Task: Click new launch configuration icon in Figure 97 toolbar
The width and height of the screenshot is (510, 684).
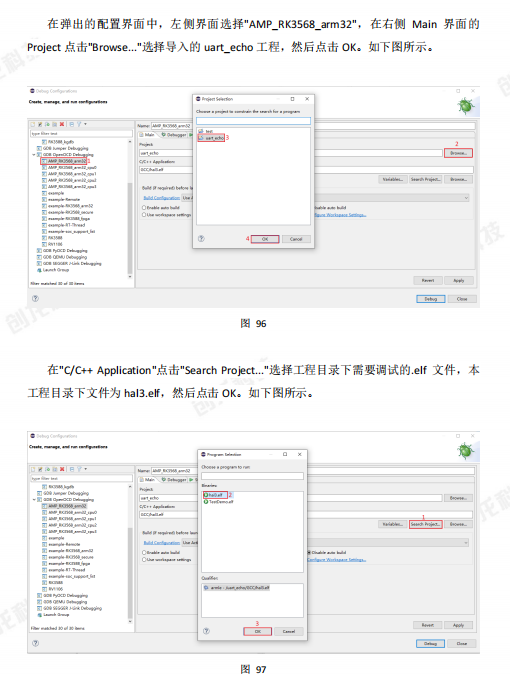Action: (33, 469)
